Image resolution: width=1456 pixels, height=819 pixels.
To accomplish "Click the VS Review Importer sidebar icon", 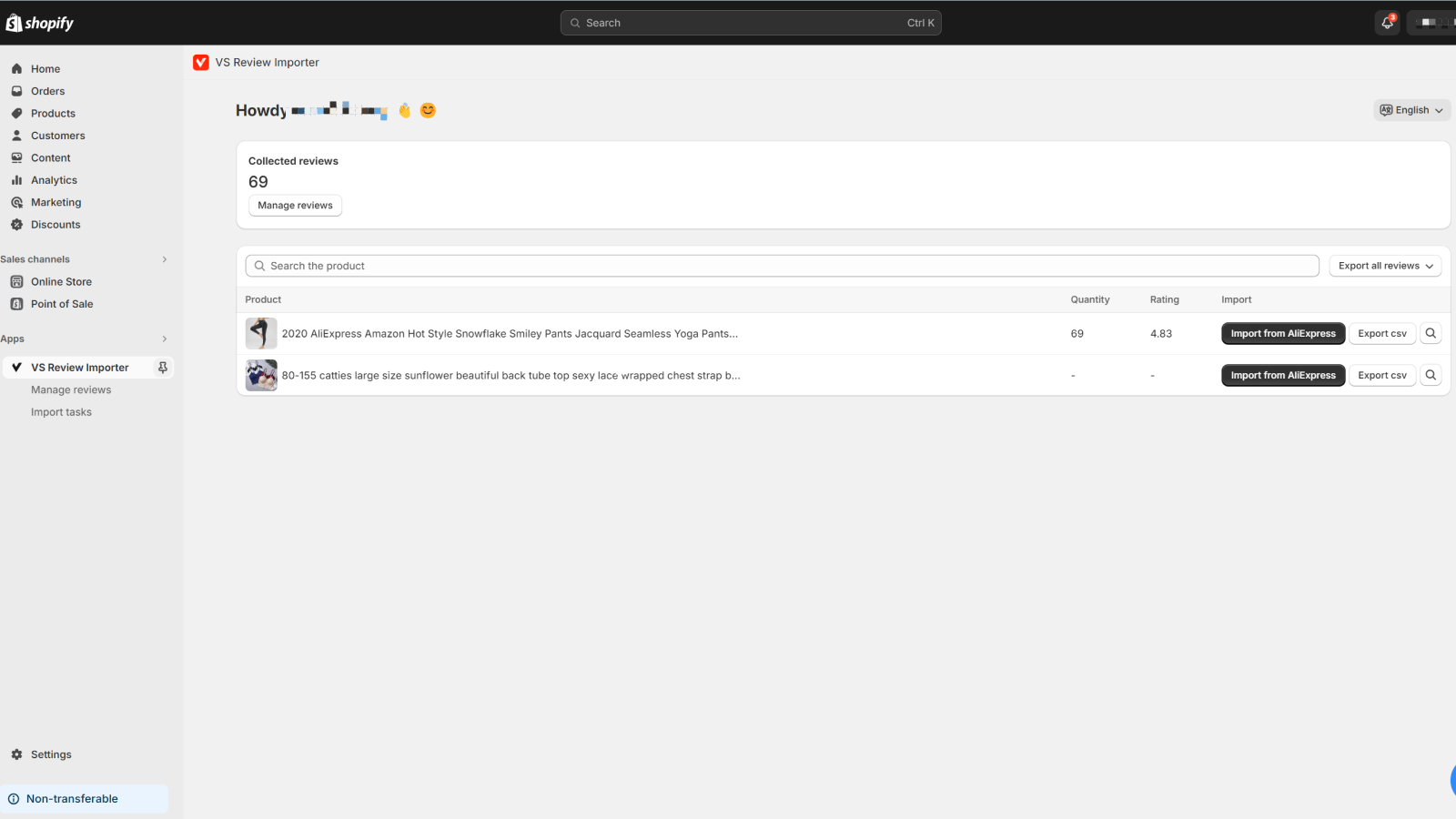I will [x=16, y=368].
